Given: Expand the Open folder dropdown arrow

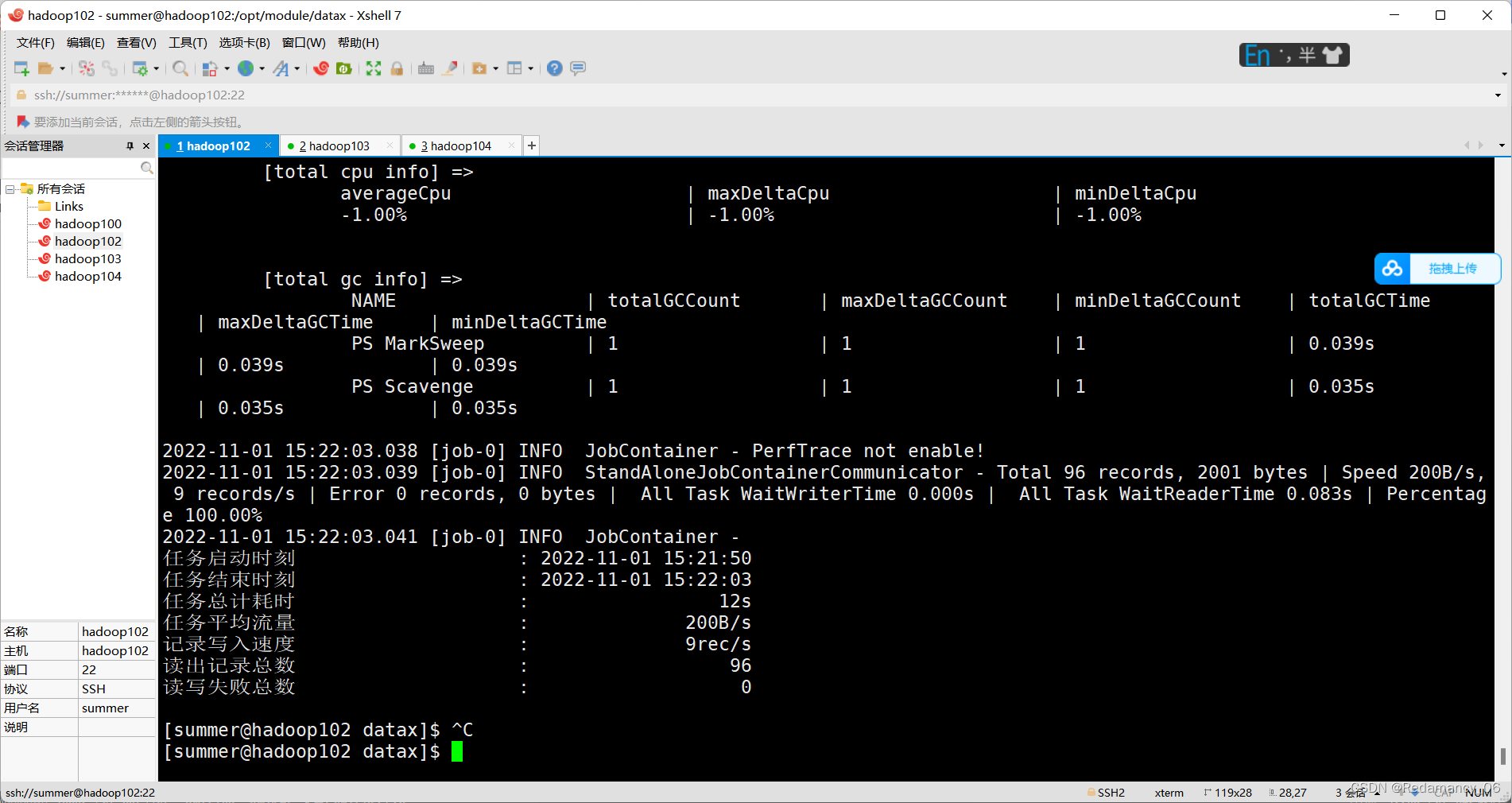Looking at the screenshot, I should tap(62, 68).
